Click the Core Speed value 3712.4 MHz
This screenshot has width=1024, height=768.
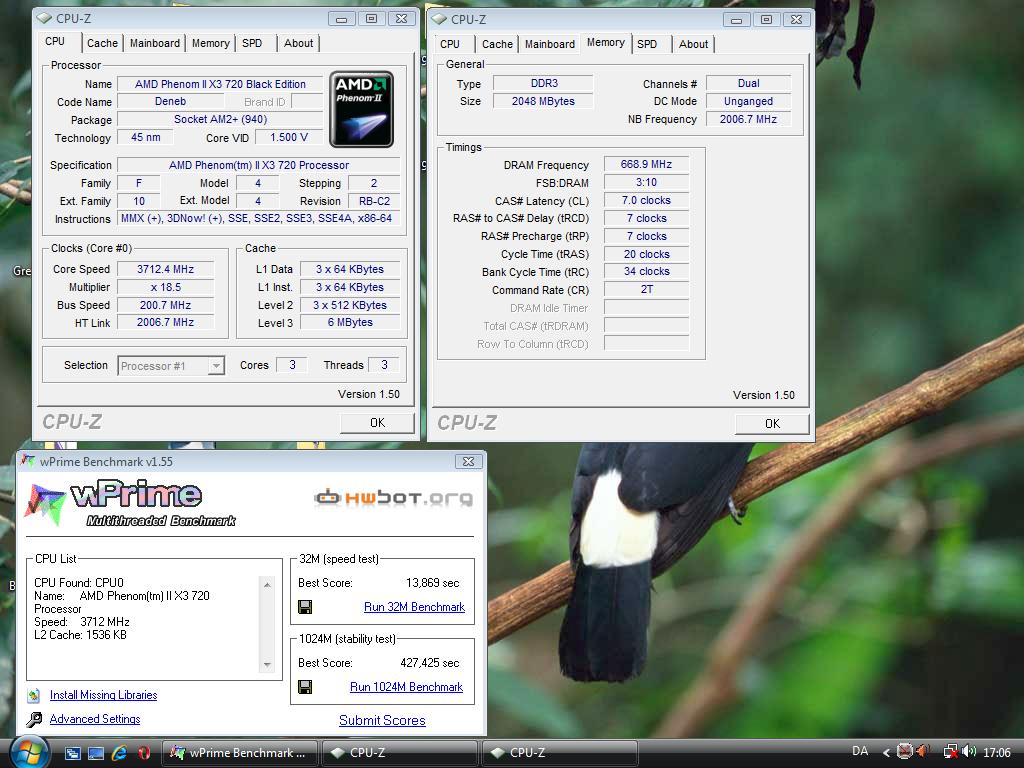click(165, 269)
